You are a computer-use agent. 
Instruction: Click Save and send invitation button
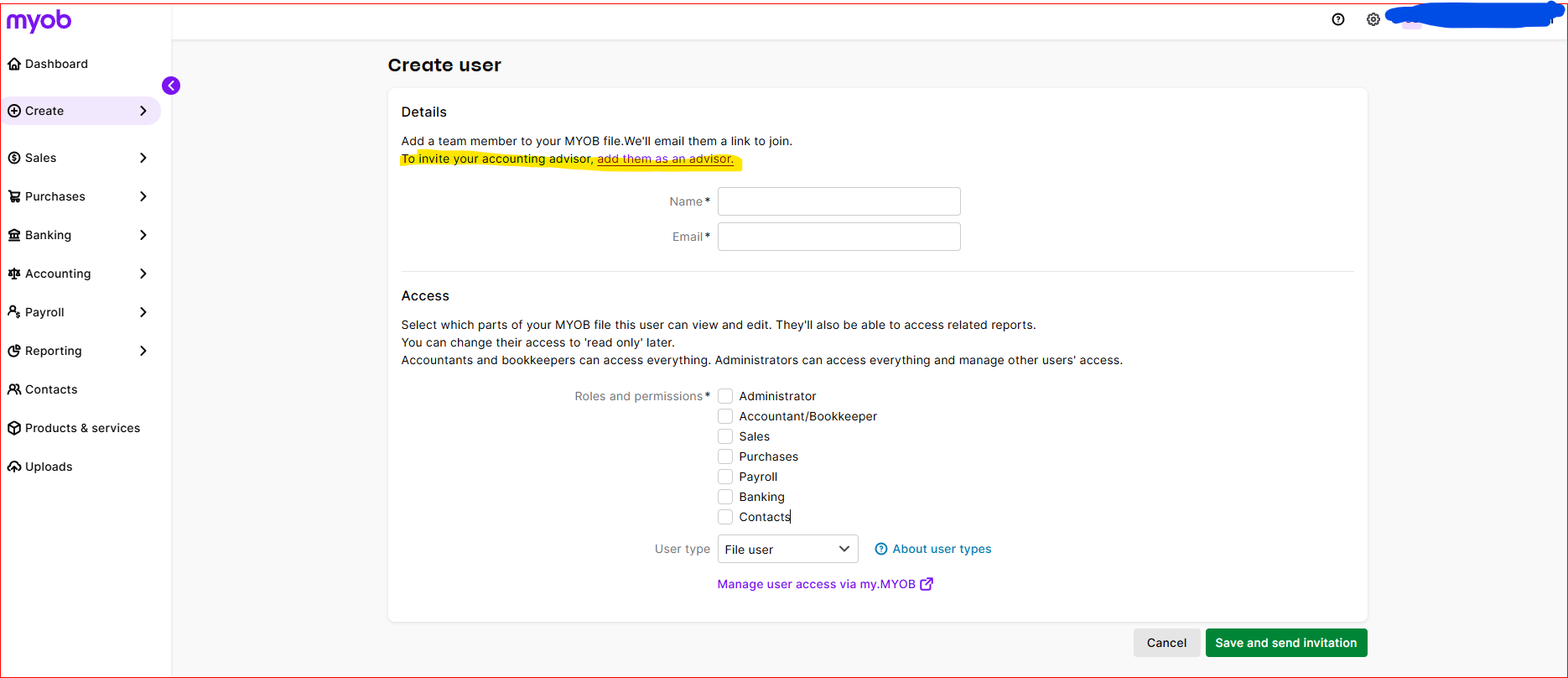click(1286, 643)
